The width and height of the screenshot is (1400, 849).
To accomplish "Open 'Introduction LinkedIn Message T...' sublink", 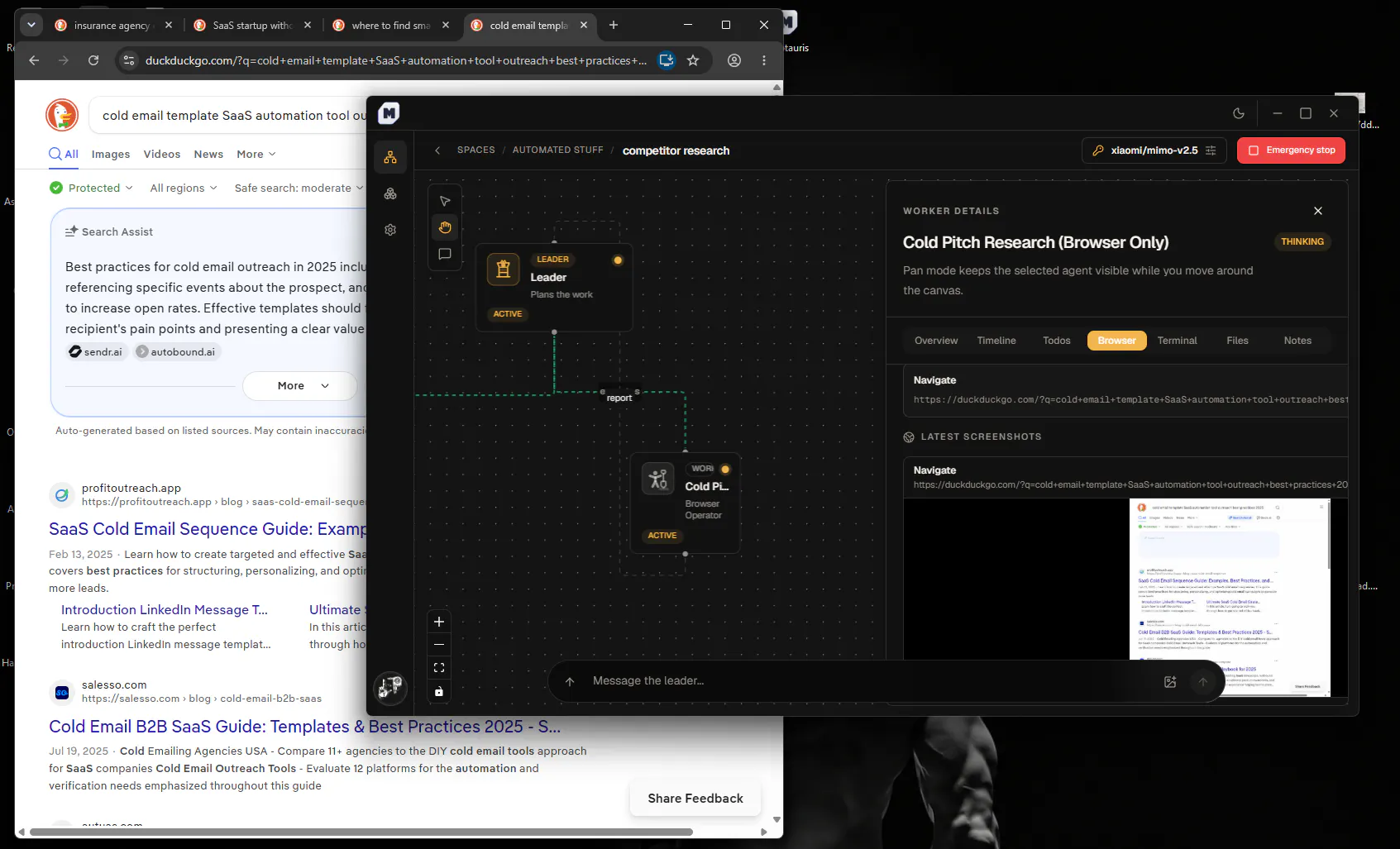I will point(165,610).
